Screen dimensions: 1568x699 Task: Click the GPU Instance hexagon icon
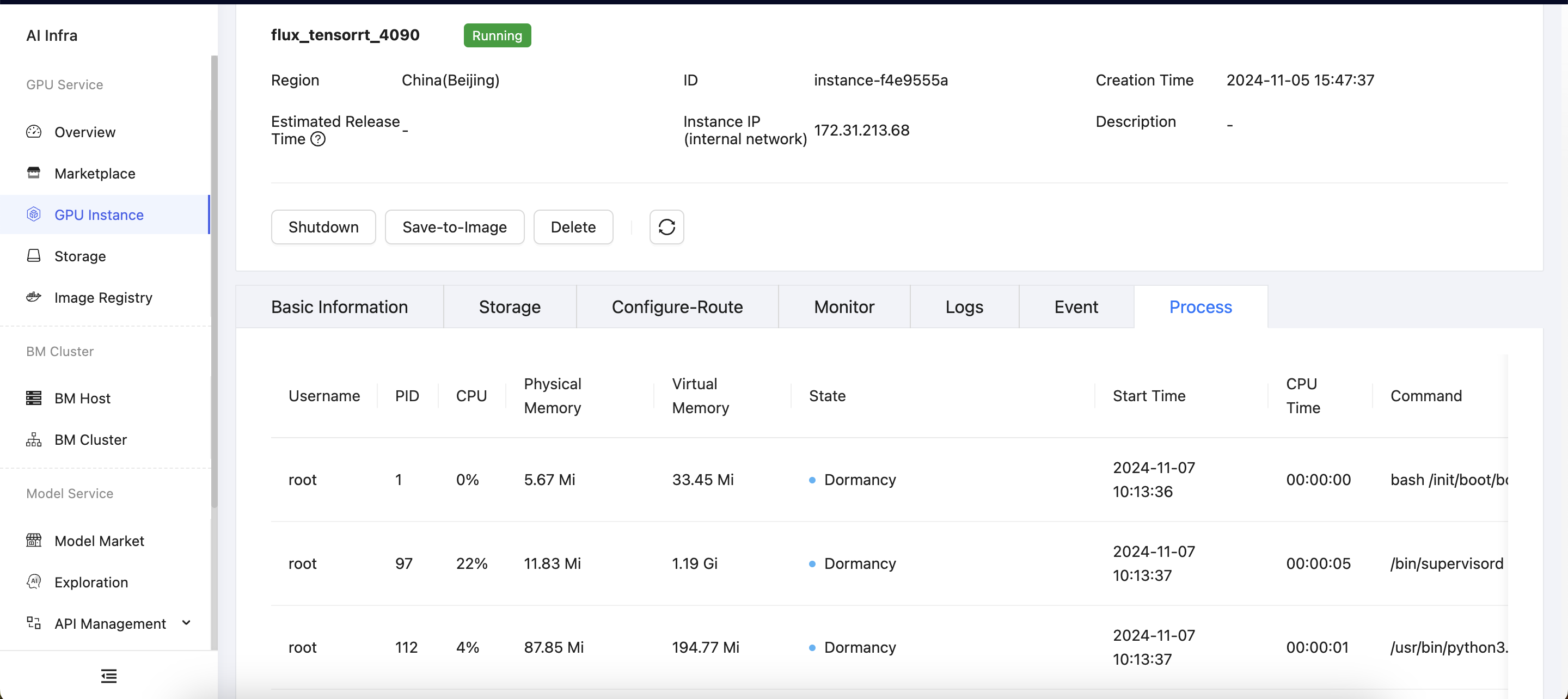click(x=33, y=214)
